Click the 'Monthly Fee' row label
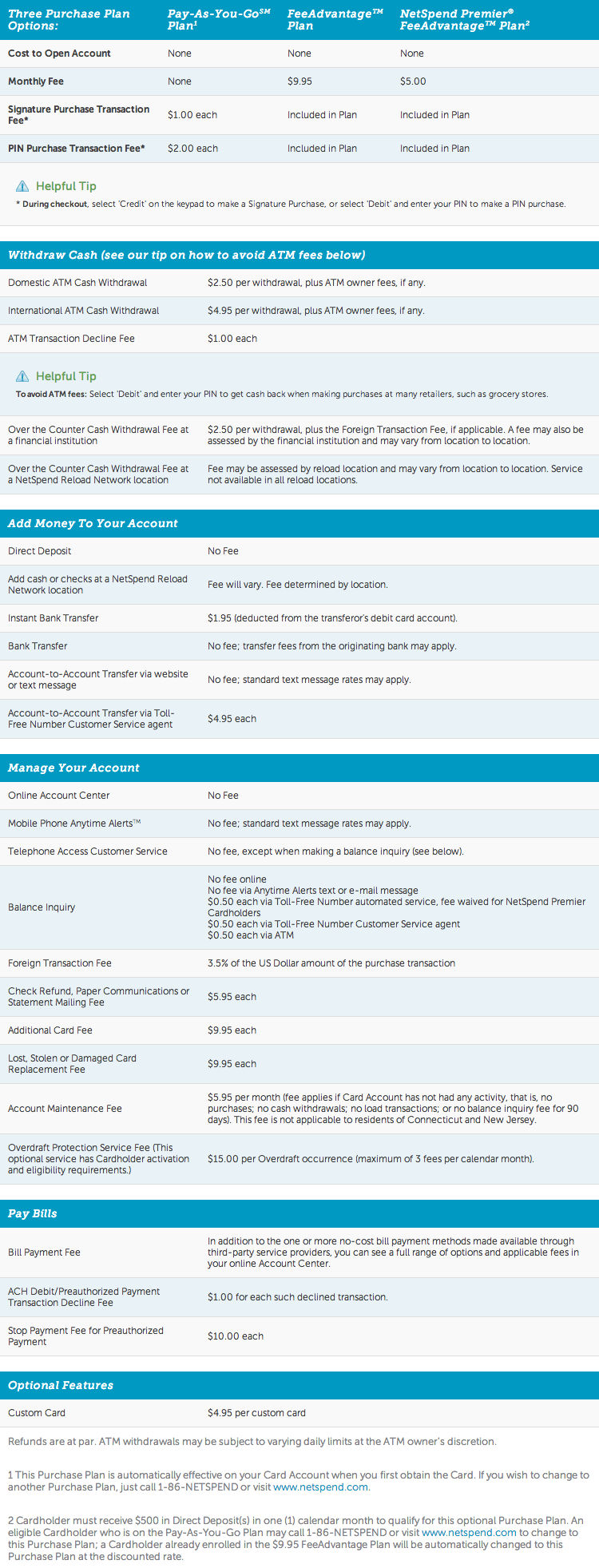The image size is (599, 1568). pyautogui.click(x=36, y=81)
